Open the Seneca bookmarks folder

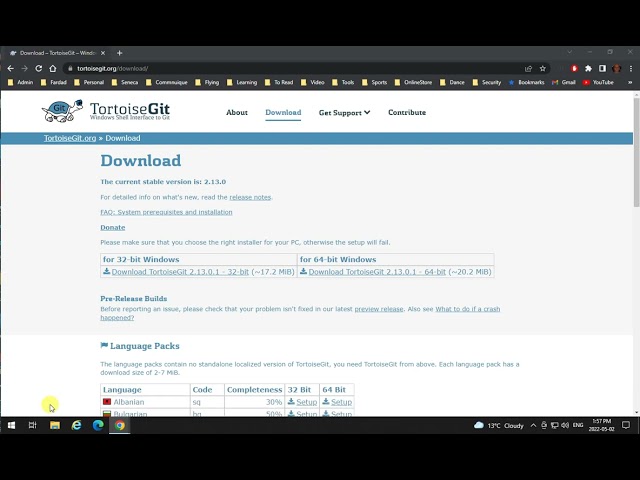[x=125, y=82]
